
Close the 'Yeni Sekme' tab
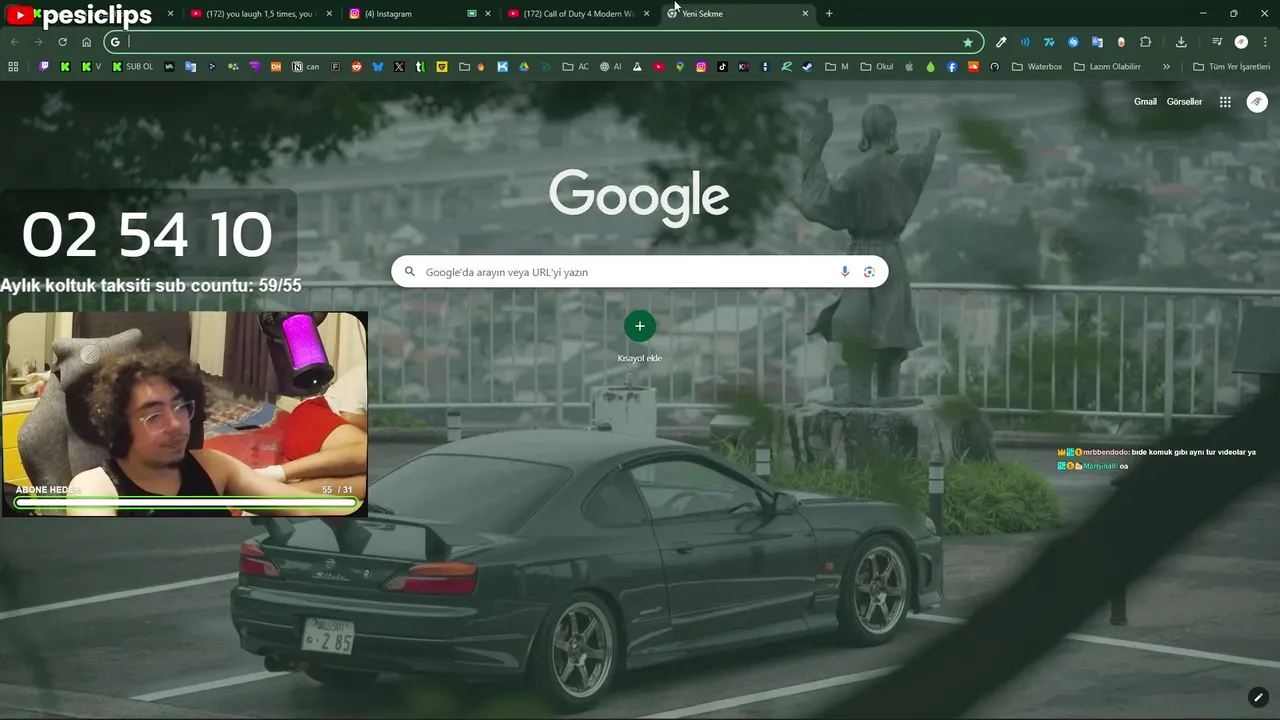pyautogui.click(x=805, y=14)
